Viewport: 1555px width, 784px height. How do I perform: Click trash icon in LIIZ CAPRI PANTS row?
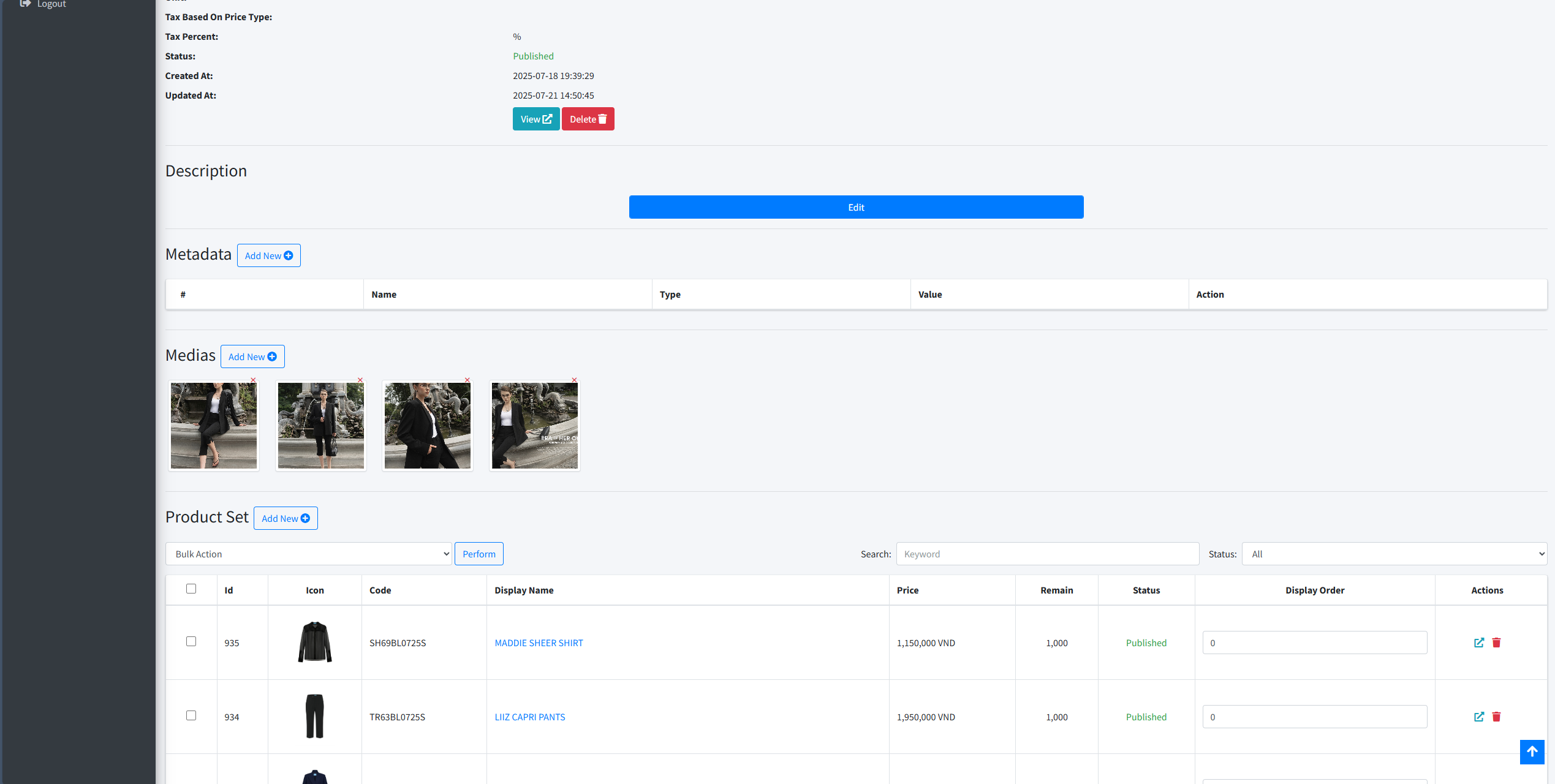1496,717
